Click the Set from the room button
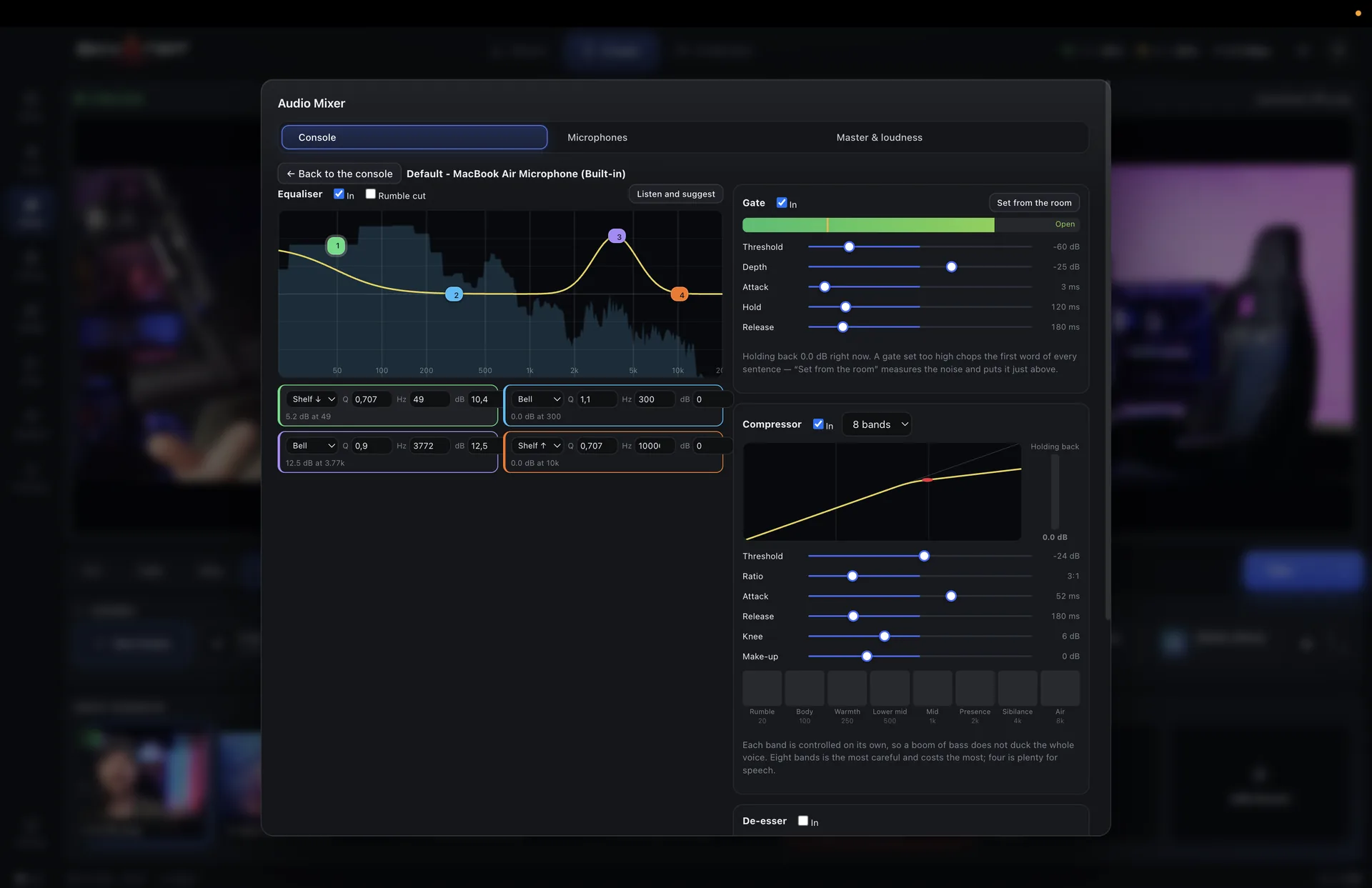The height and width of the screenshot is (888, 1372). (x=1034, y=203)
